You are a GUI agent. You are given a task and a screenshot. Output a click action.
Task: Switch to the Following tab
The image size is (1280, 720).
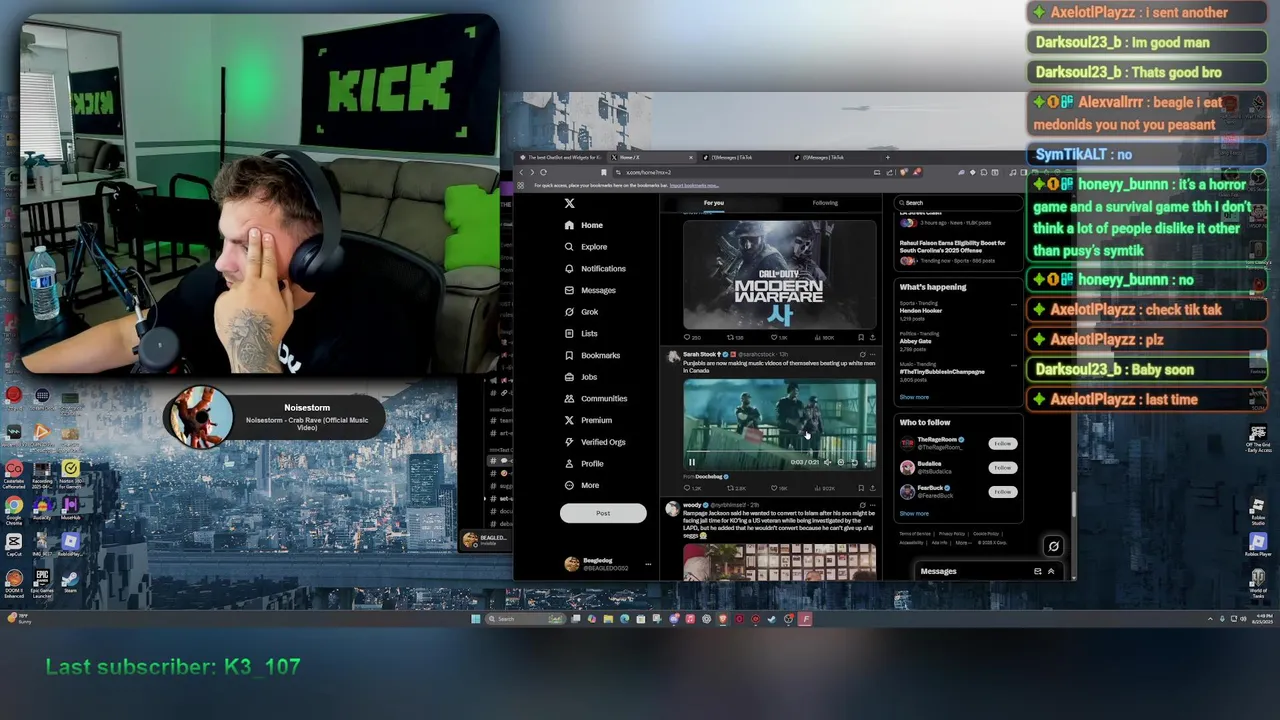tap(825, 203)
